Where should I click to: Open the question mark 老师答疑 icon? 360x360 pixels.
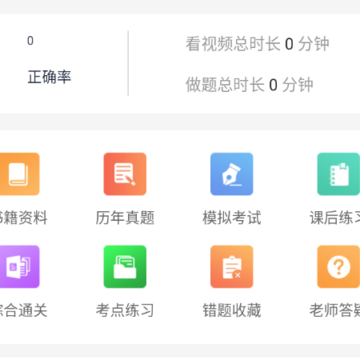[338, 267]
